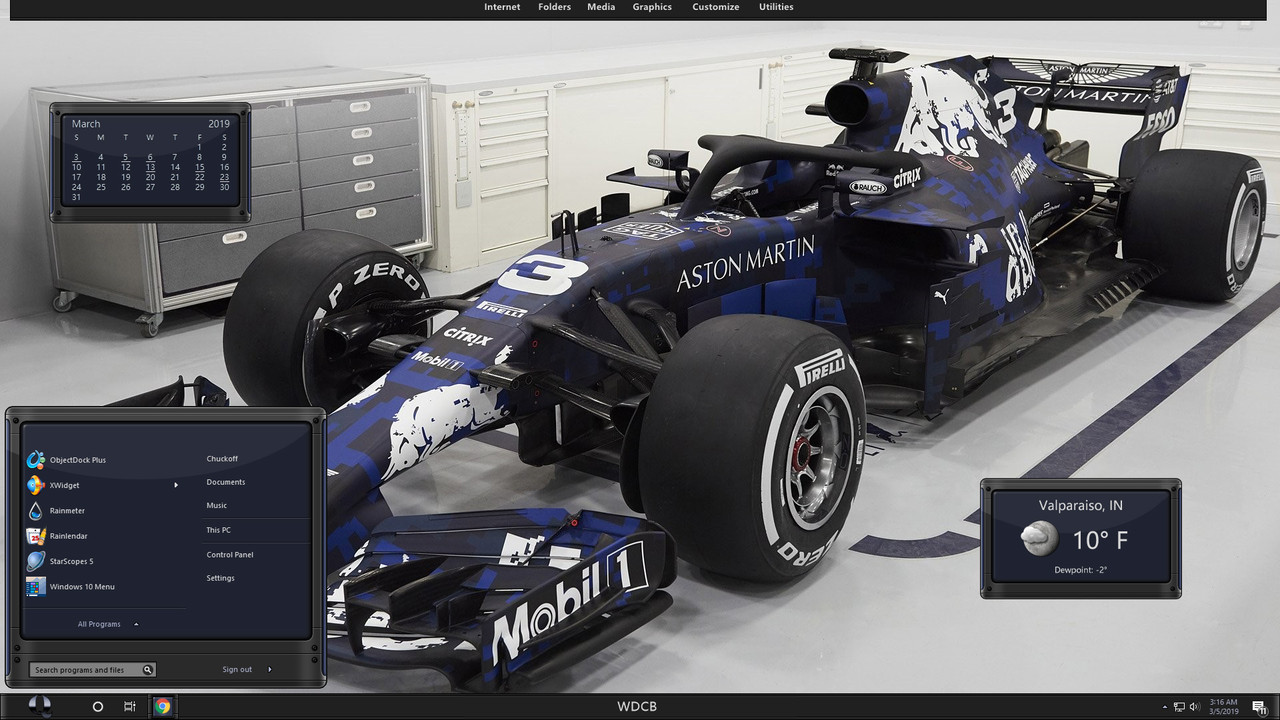Open the network status tray icon

(x=1180, y=707)
